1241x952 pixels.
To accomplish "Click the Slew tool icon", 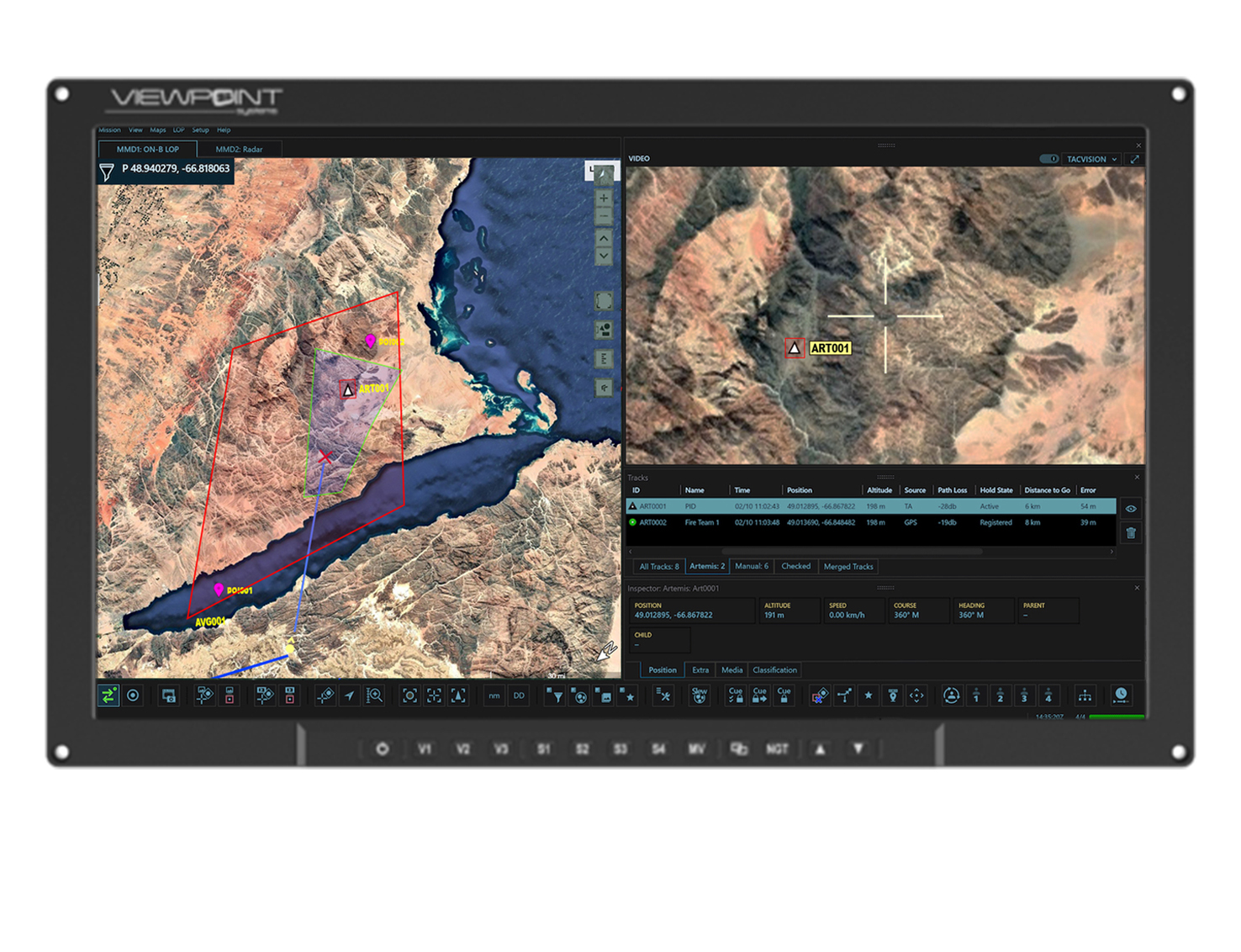I will (699, 695).
